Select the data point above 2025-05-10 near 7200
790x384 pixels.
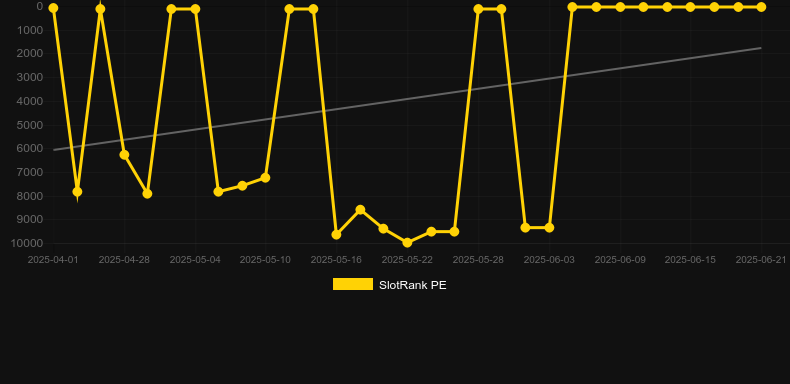(x=266, y=178)
